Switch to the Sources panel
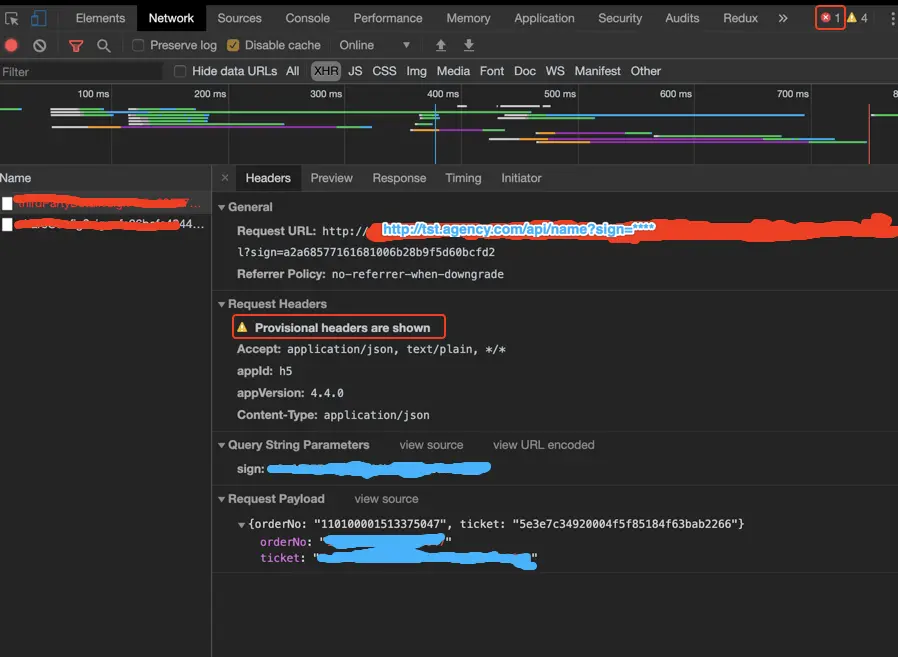Viewport: 898px width, 657px height. point(239,18)
